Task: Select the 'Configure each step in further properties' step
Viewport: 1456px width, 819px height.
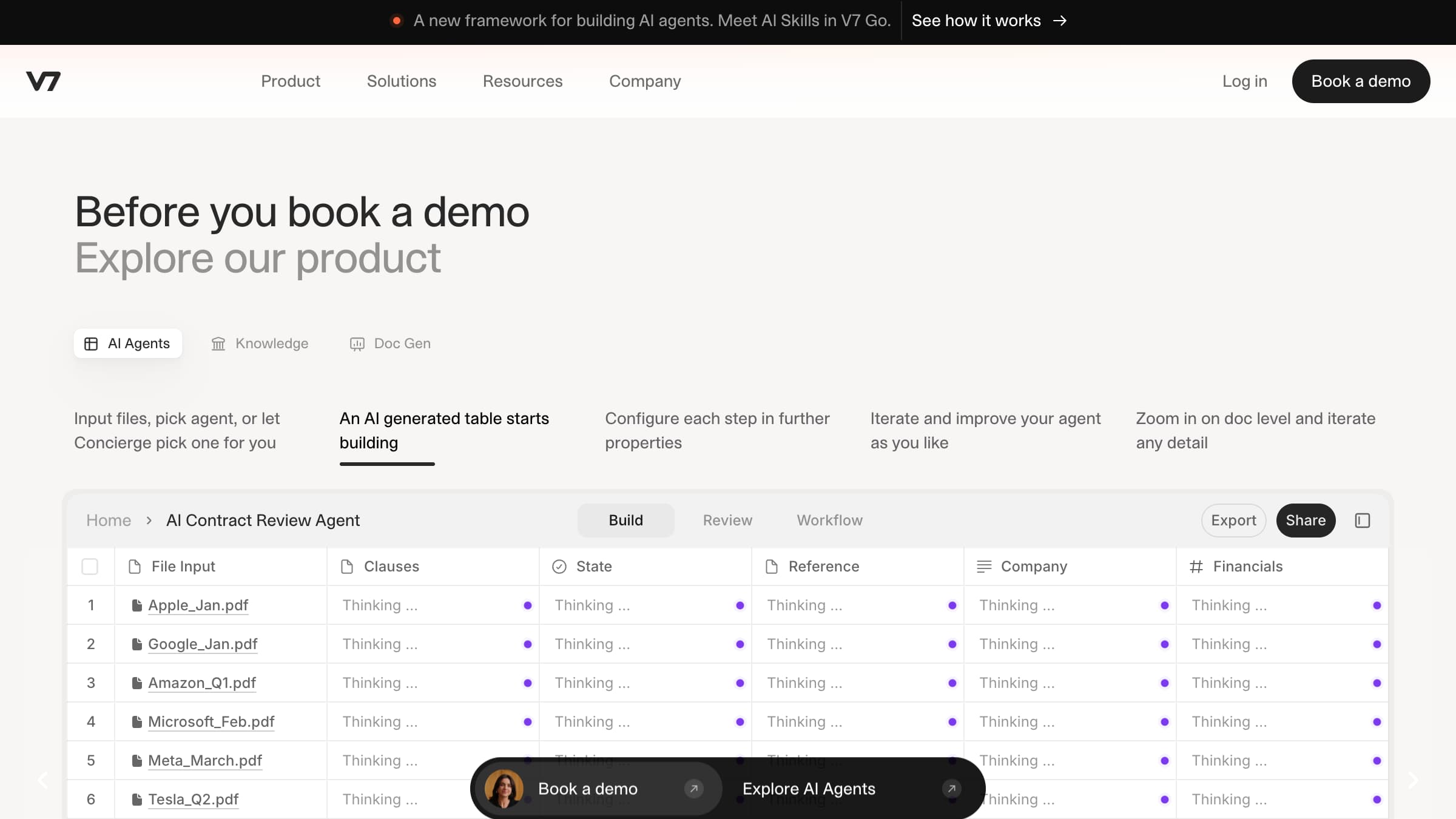Action: pos(717,431)
